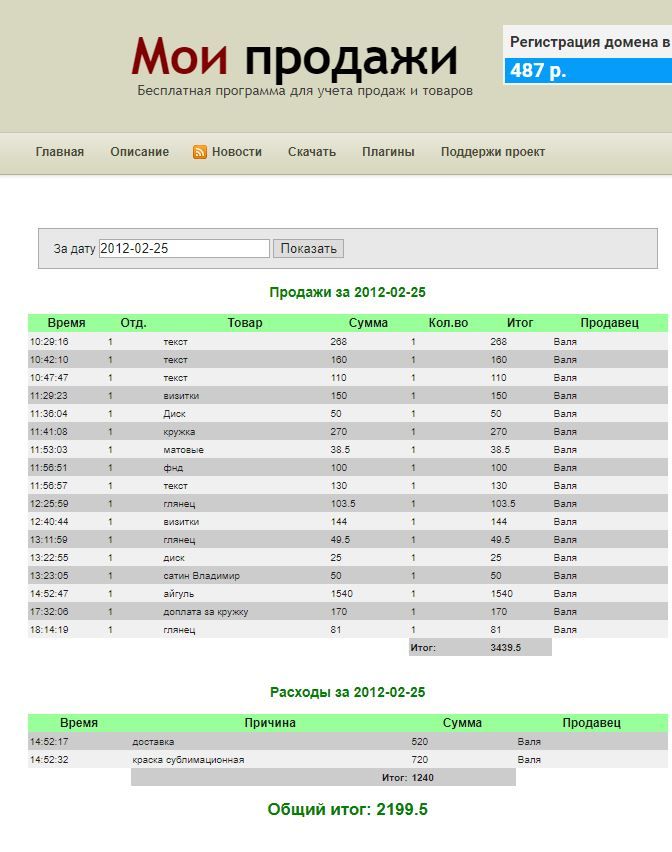Click the кружка product cell

(x=179, y=432)
